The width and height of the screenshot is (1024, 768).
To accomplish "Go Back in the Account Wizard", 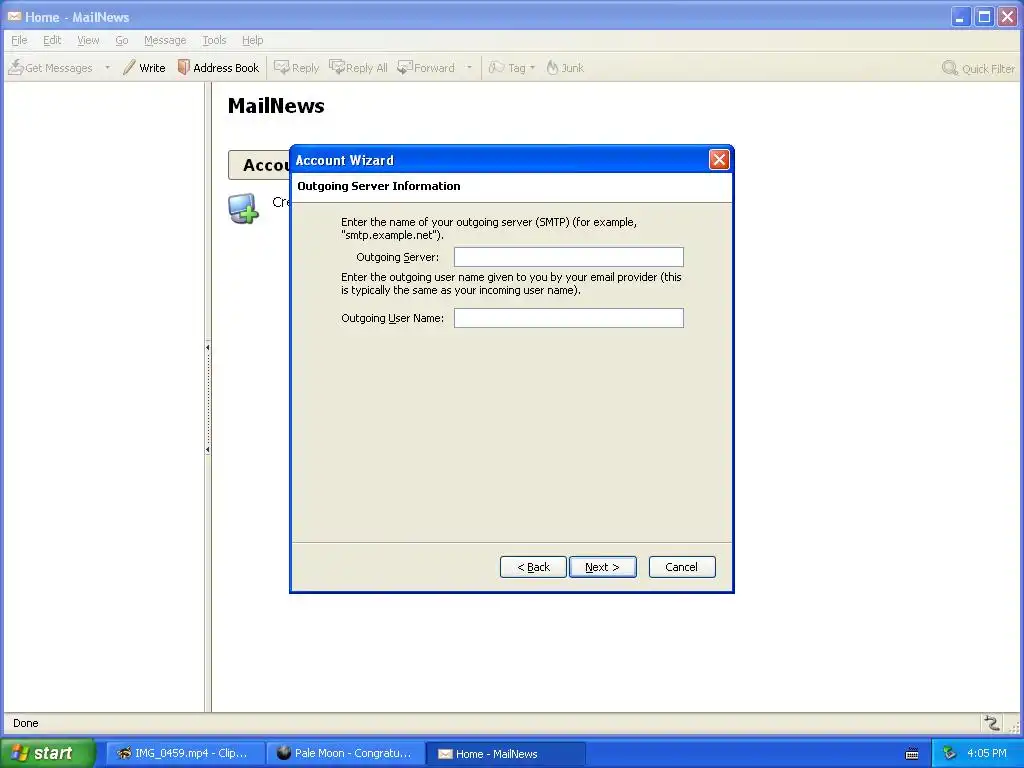I will [x=534, y=567].
